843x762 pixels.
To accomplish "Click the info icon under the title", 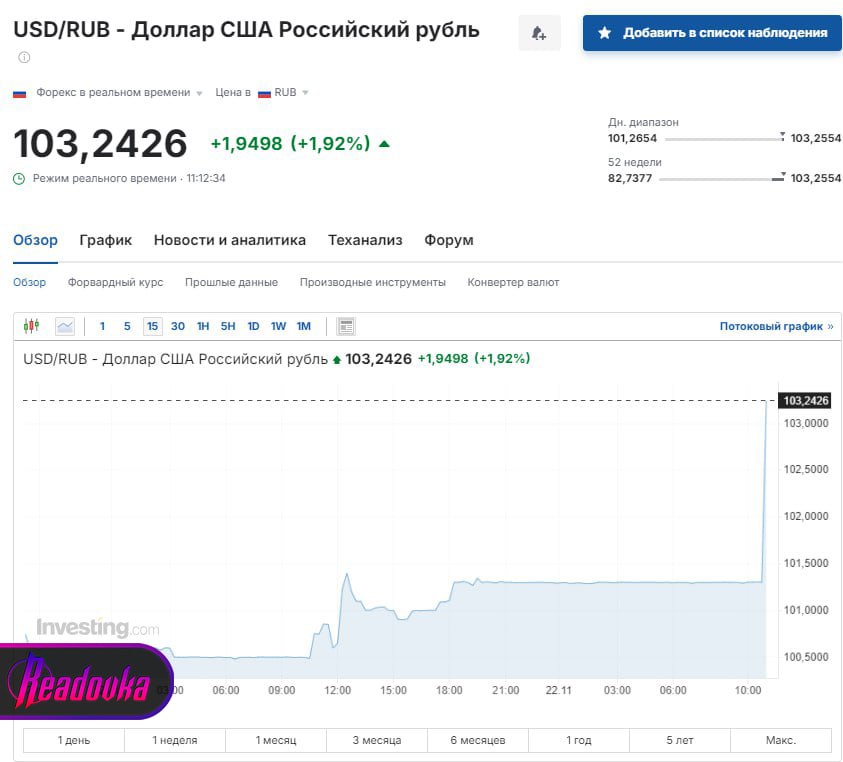I will [x=24, y=58].
